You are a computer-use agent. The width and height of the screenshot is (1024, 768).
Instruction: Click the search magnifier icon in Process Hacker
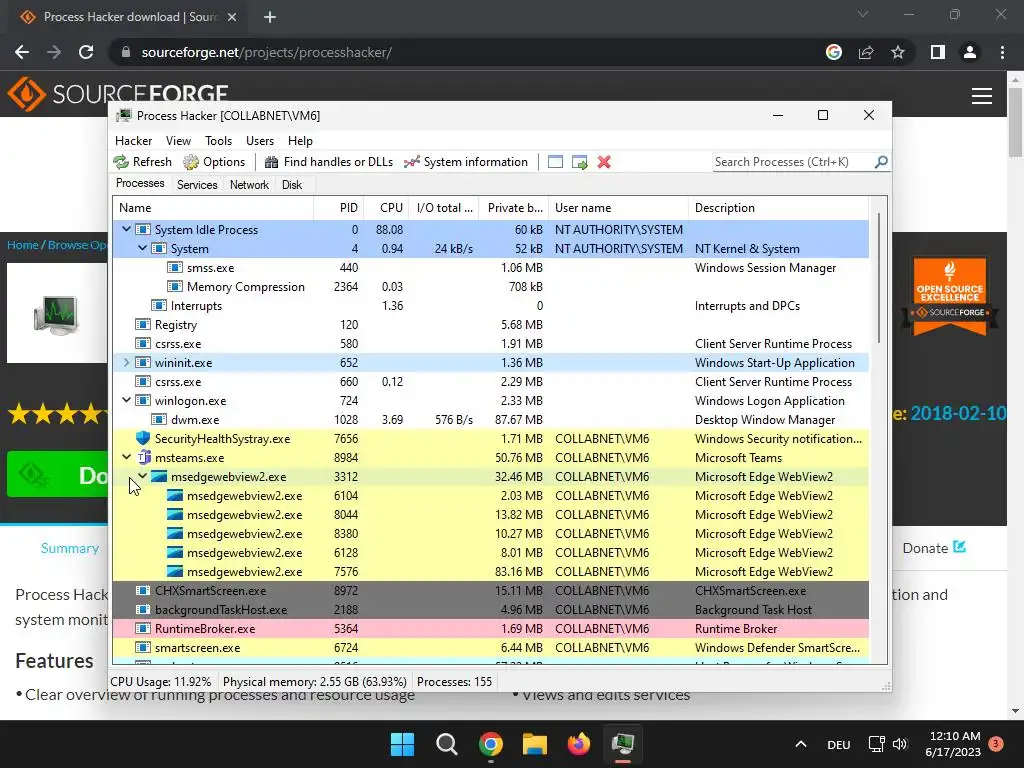click(881, 161)
